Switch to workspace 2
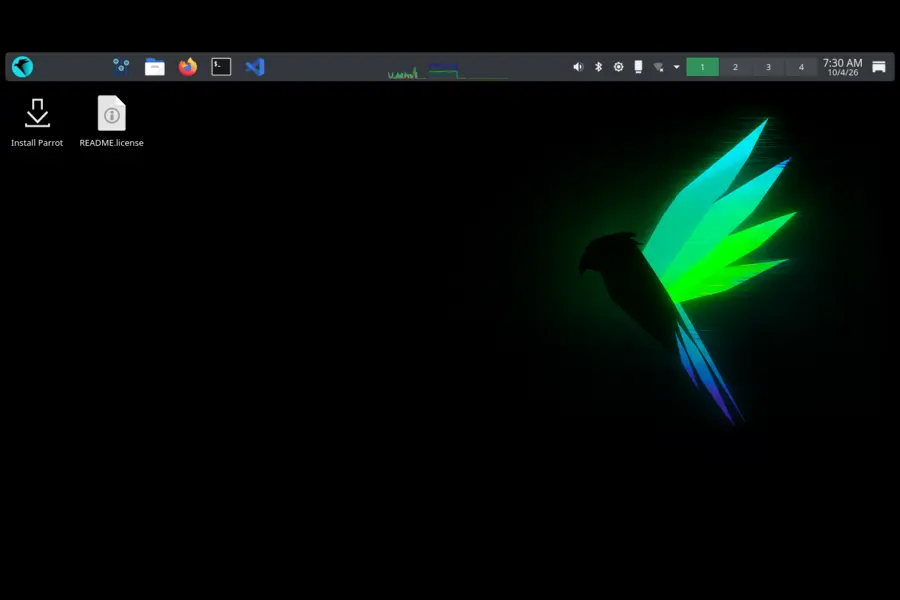Viewport: 900px width, 600px height. tap(735, 67)
